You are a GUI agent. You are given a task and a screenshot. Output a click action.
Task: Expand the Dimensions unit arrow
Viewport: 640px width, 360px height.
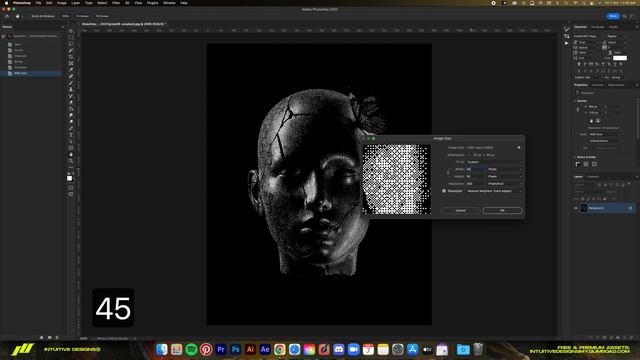click(469, 155)
